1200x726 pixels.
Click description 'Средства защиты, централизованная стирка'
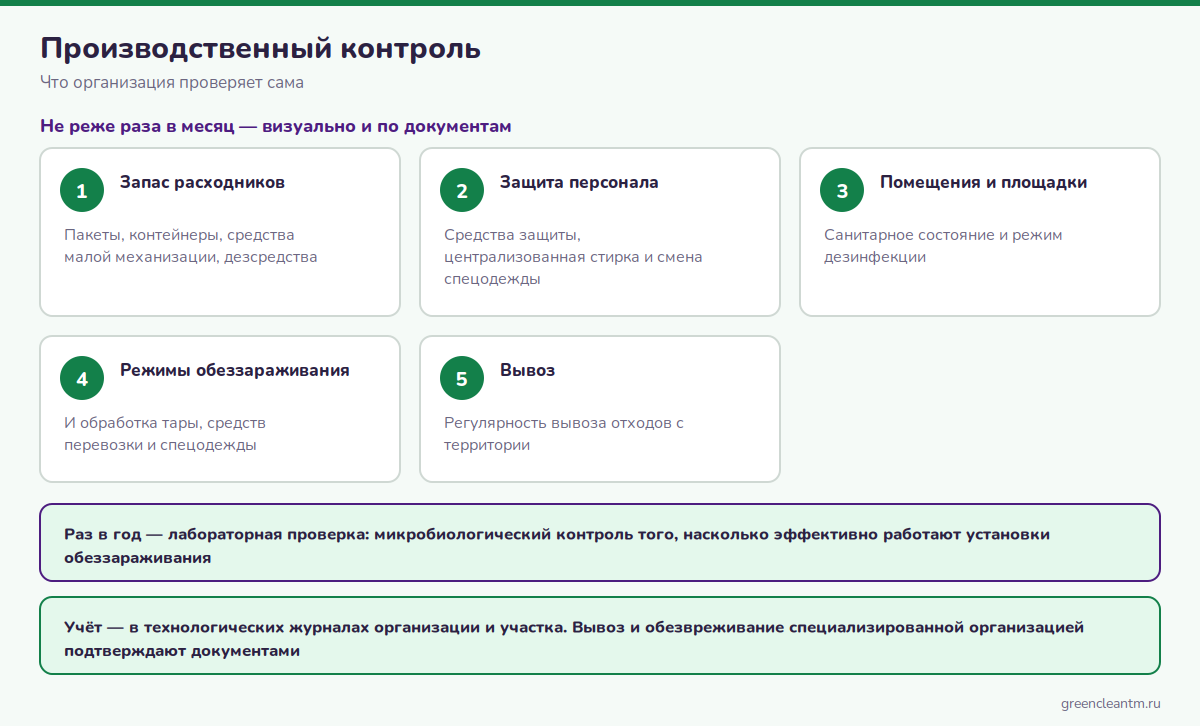click(x=573, y=257)
